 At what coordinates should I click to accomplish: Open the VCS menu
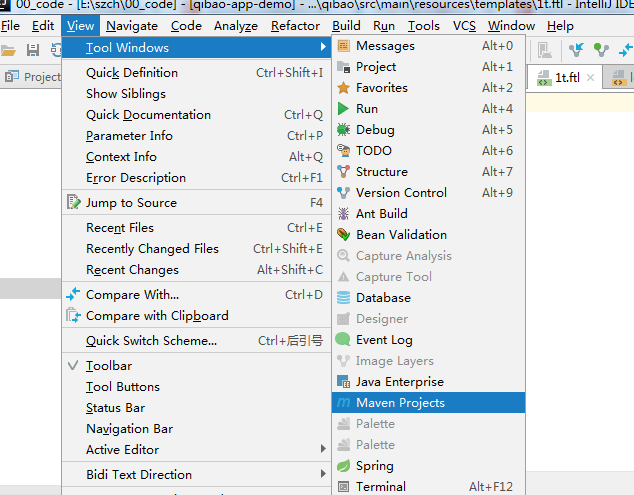pyautogui.click(x=464, y=26)
